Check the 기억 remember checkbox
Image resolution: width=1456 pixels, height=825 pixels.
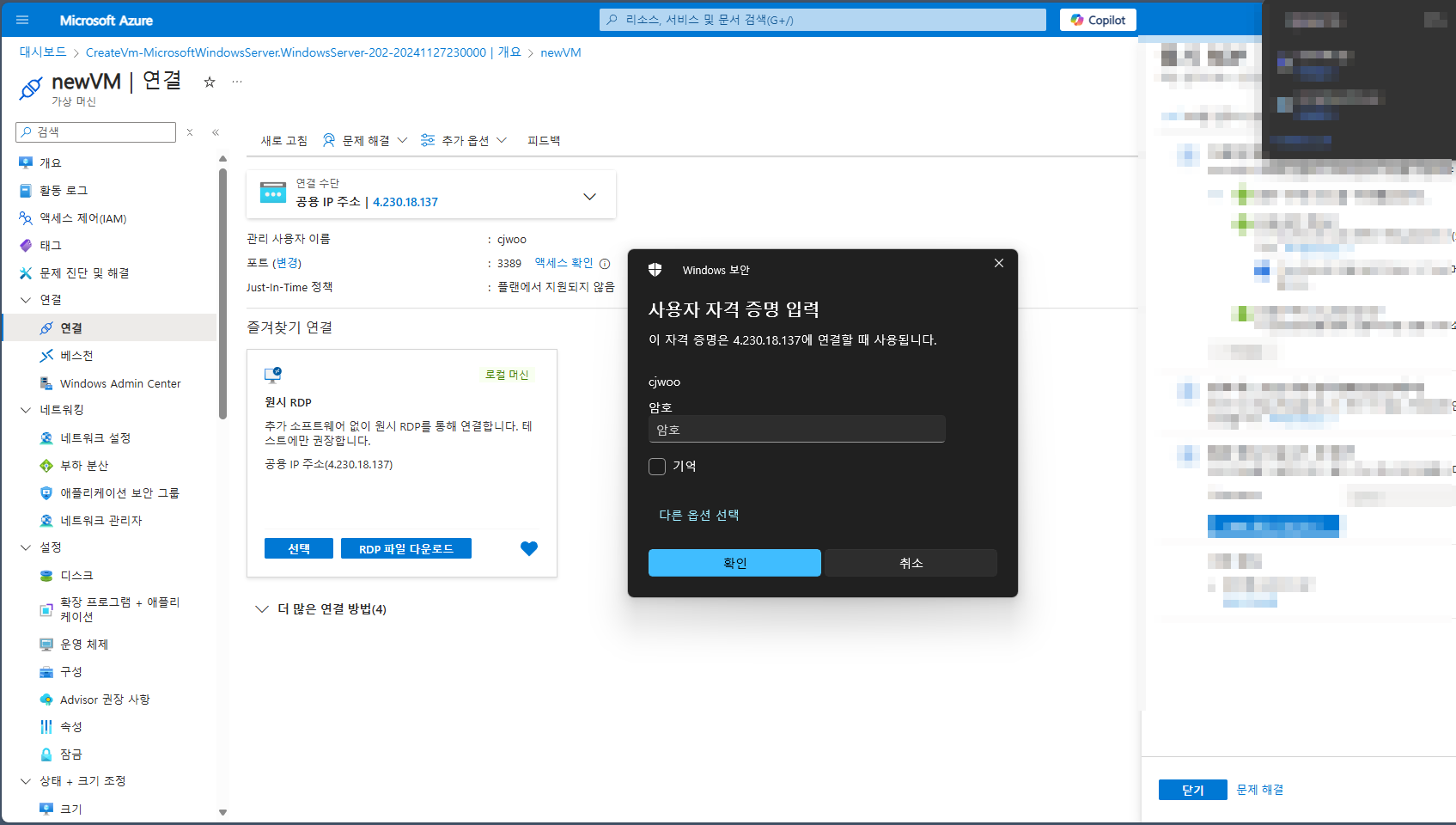tap(657, 466)
